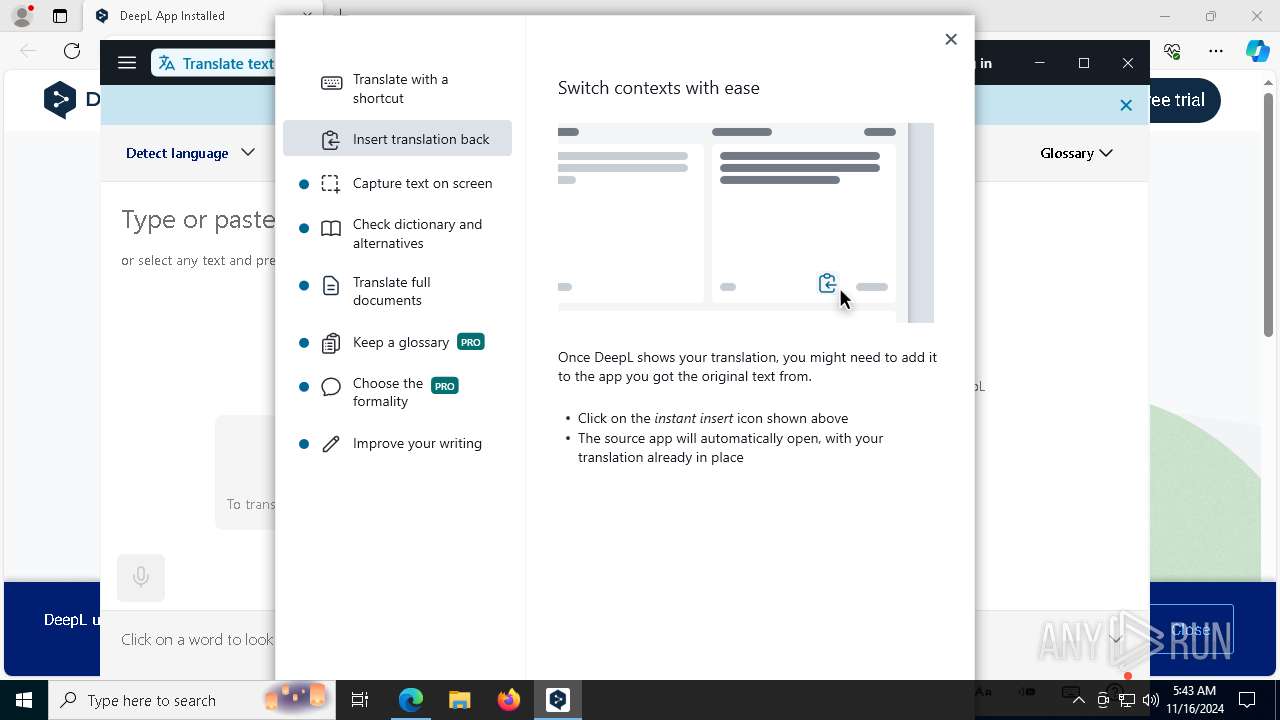This screenshot has height=720, width=1280.
Task: Open Firefox from the taskbar
Action: pyautogui.click(x=508, y=700)
